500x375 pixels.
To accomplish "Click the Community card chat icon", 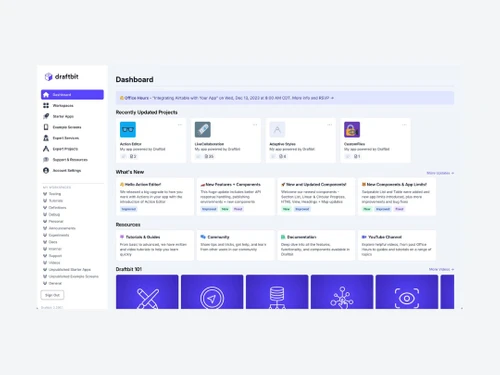I will pos(203,237).
